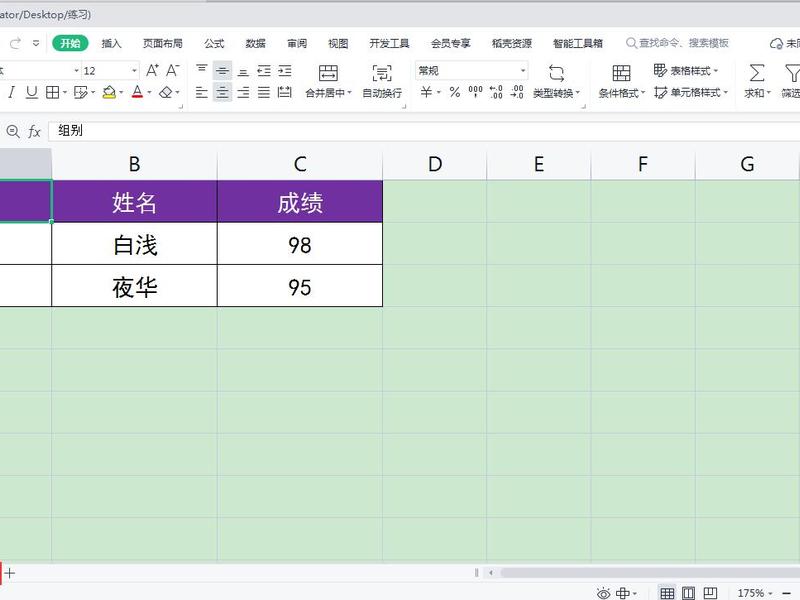
Task: Open the borders dropdown arrow
Action: [65, 92]
